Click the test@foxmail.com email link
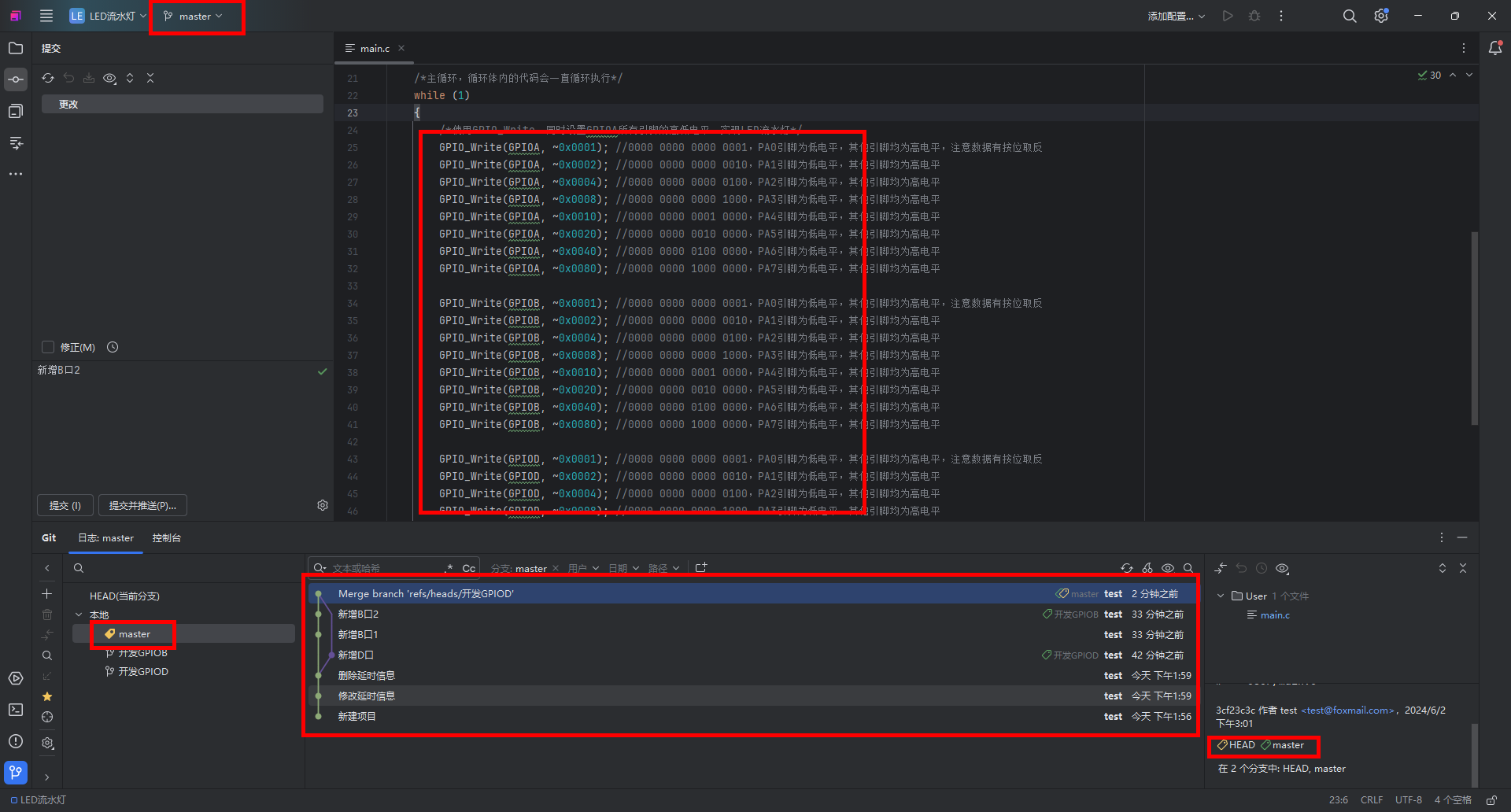1511x812 pixels. (1347, 710)
